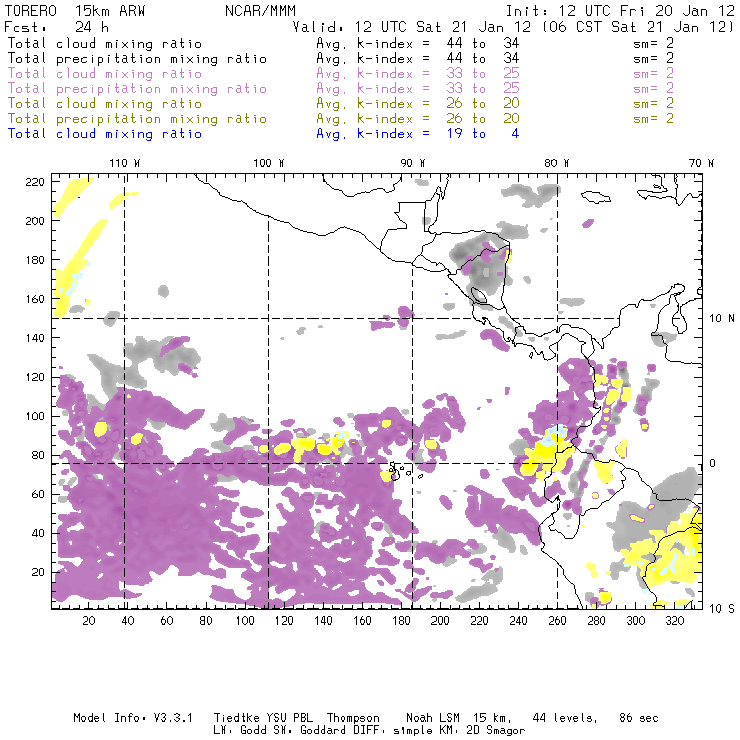Click the '100' tick on the vertical axis

35,416
